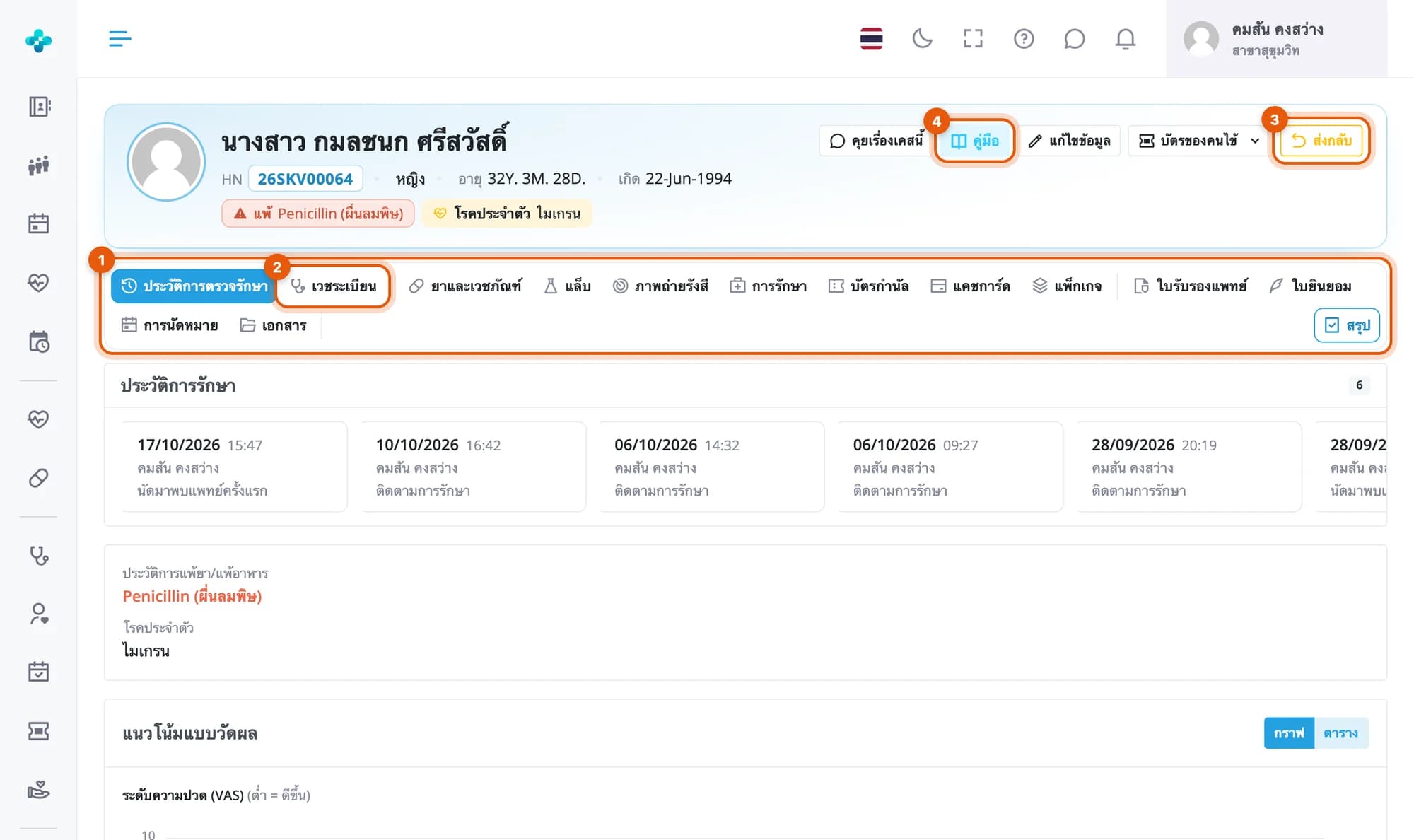
Task: Open ใบรับรองแพทย์ tab
Action: pos(1191,286)
